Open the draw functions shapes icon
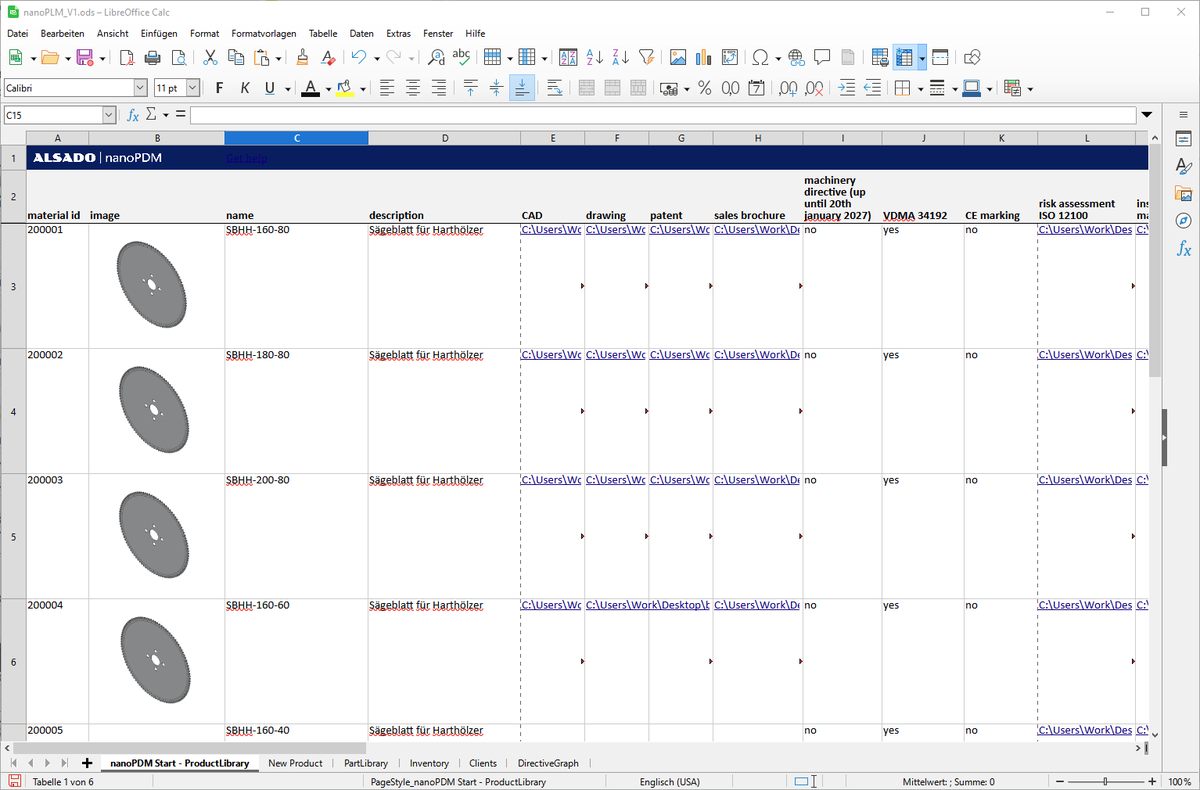 972,58
